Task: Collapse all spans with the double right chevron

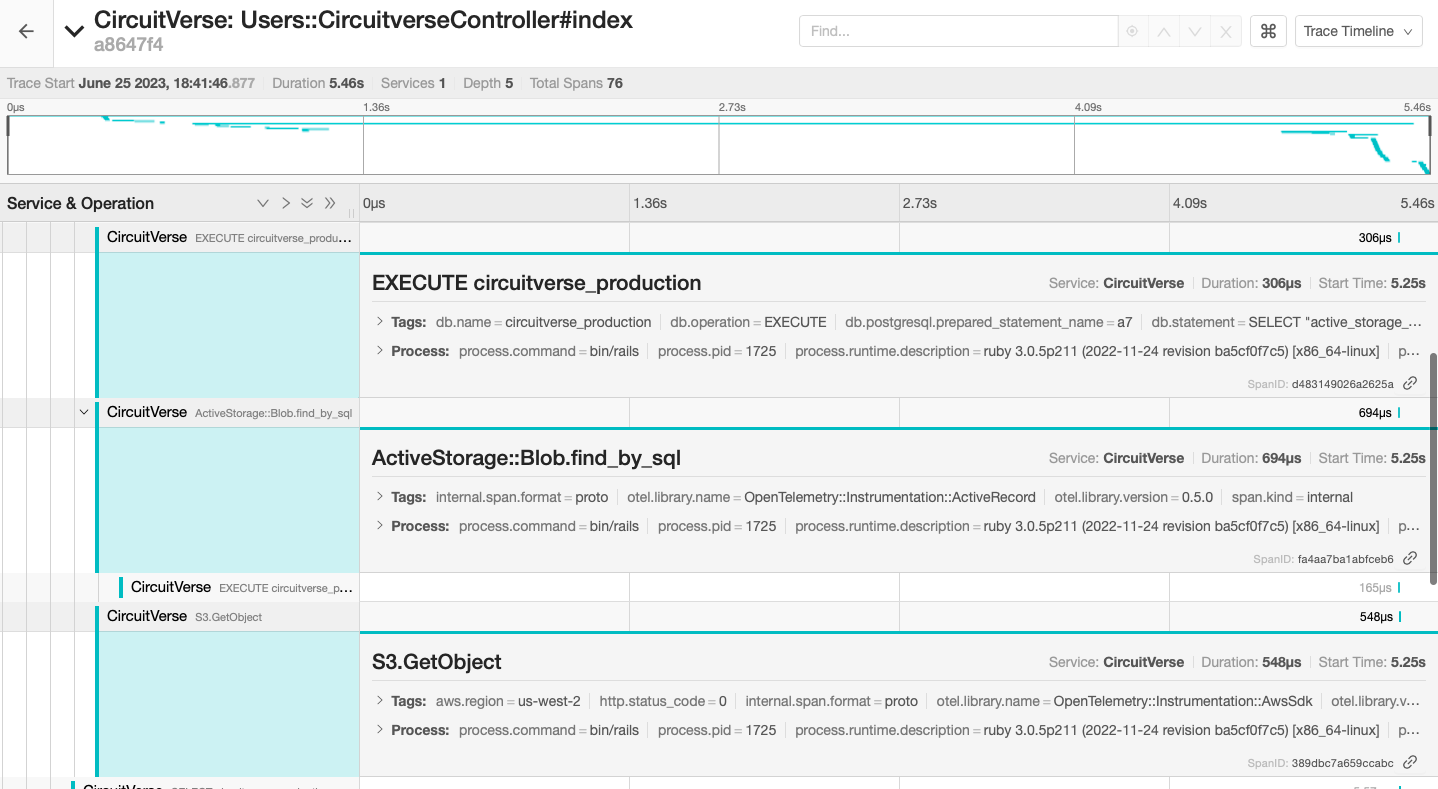Action: (x=330, y=203)
